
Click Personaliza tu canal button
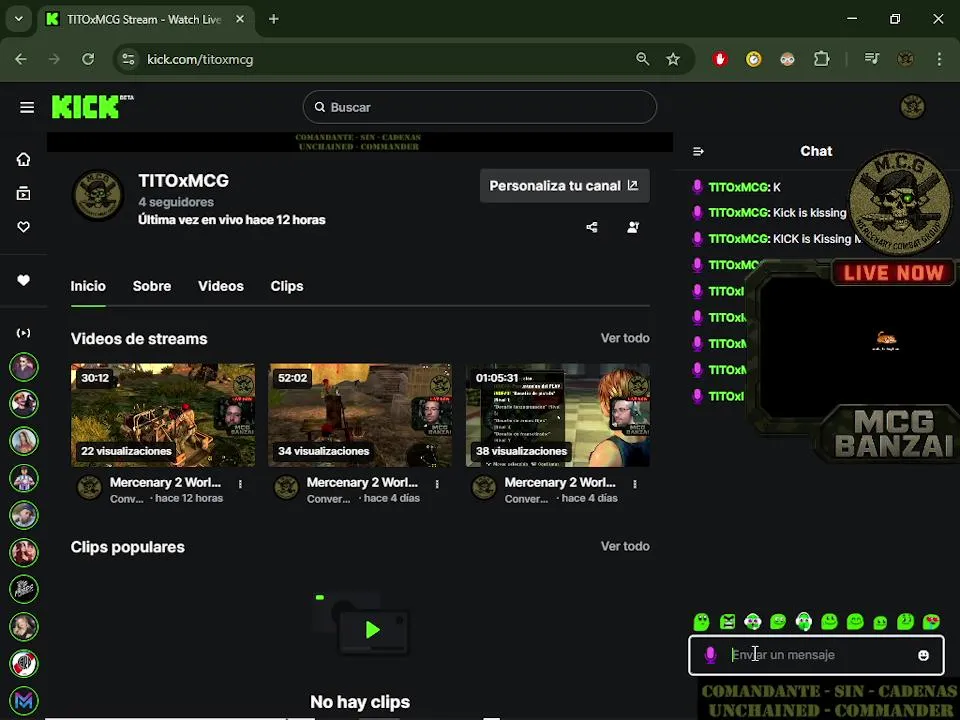[564, 186]
